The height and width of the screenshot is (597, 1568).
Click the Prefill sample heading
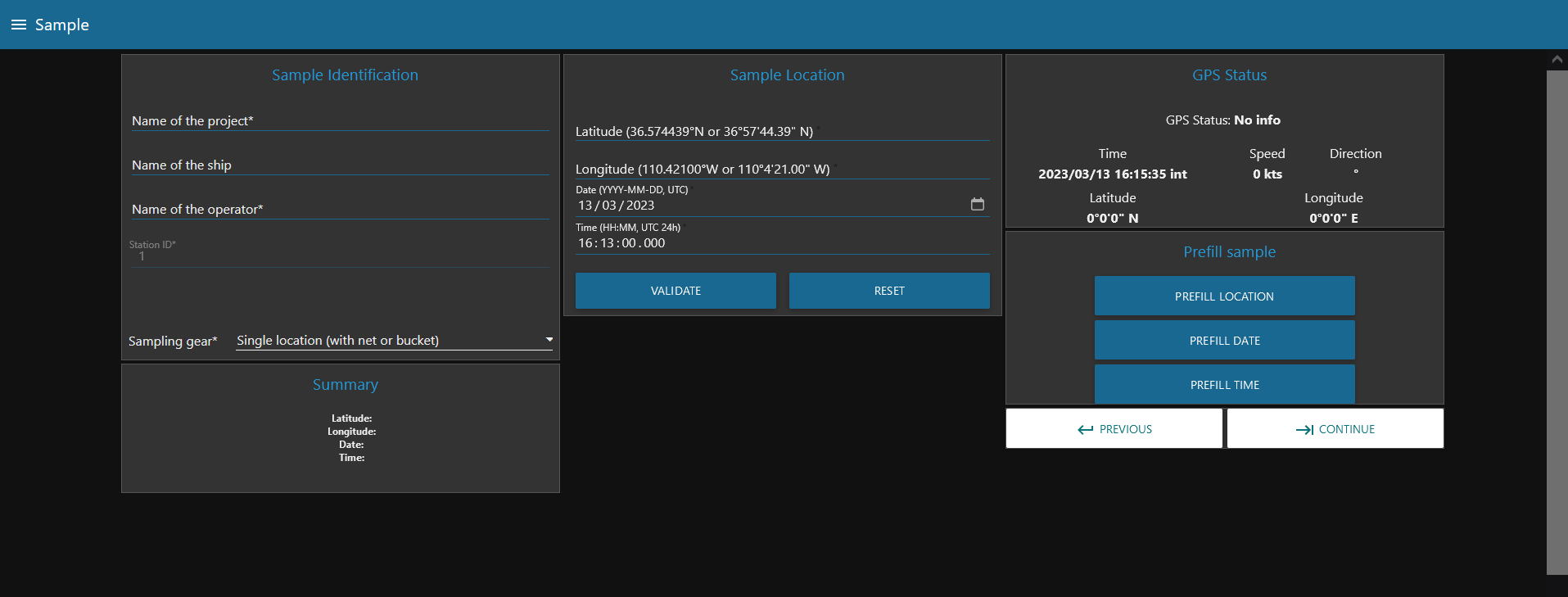[1229, 251]
